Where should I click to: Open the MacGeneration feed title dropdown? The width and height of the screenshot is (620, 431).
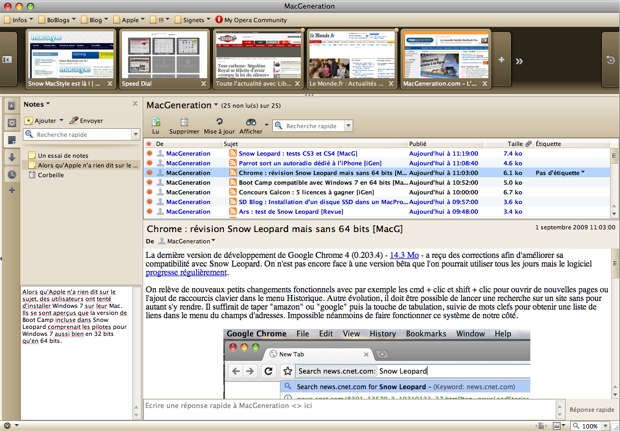[x=182, y=105]
